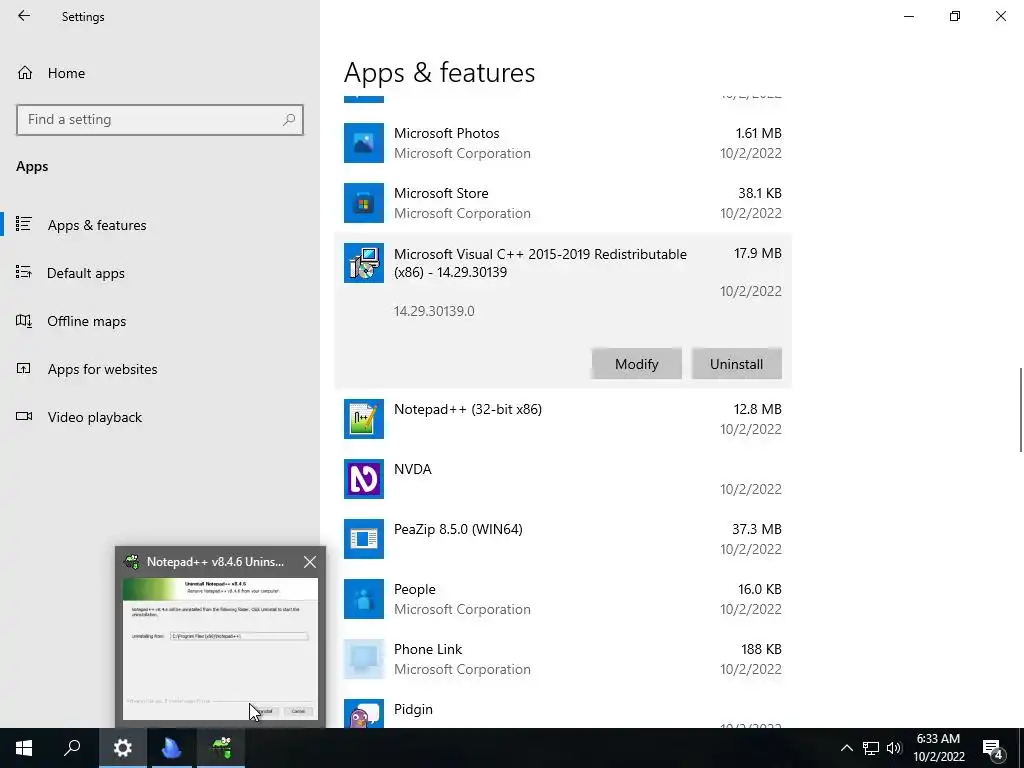Select Notepad++ (32-bit x86) entry
The width and height of the screenshot is (1024, 768).
(562, 419)
